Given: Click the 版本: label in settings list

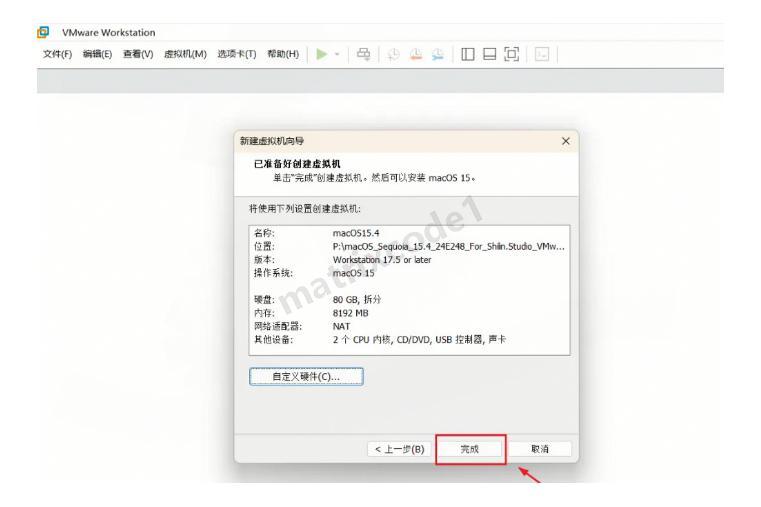Looking at the screenshot, I should [265, 260].
